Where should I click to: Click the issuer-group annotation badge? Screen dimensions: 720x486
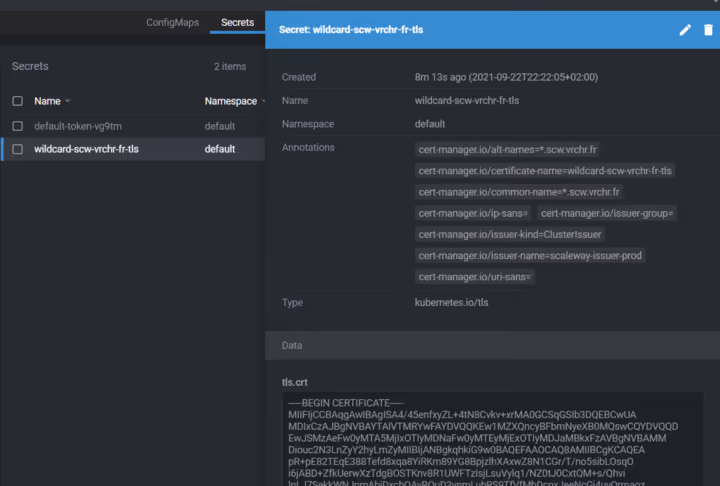pyautogui.click(x=608, y=213)
